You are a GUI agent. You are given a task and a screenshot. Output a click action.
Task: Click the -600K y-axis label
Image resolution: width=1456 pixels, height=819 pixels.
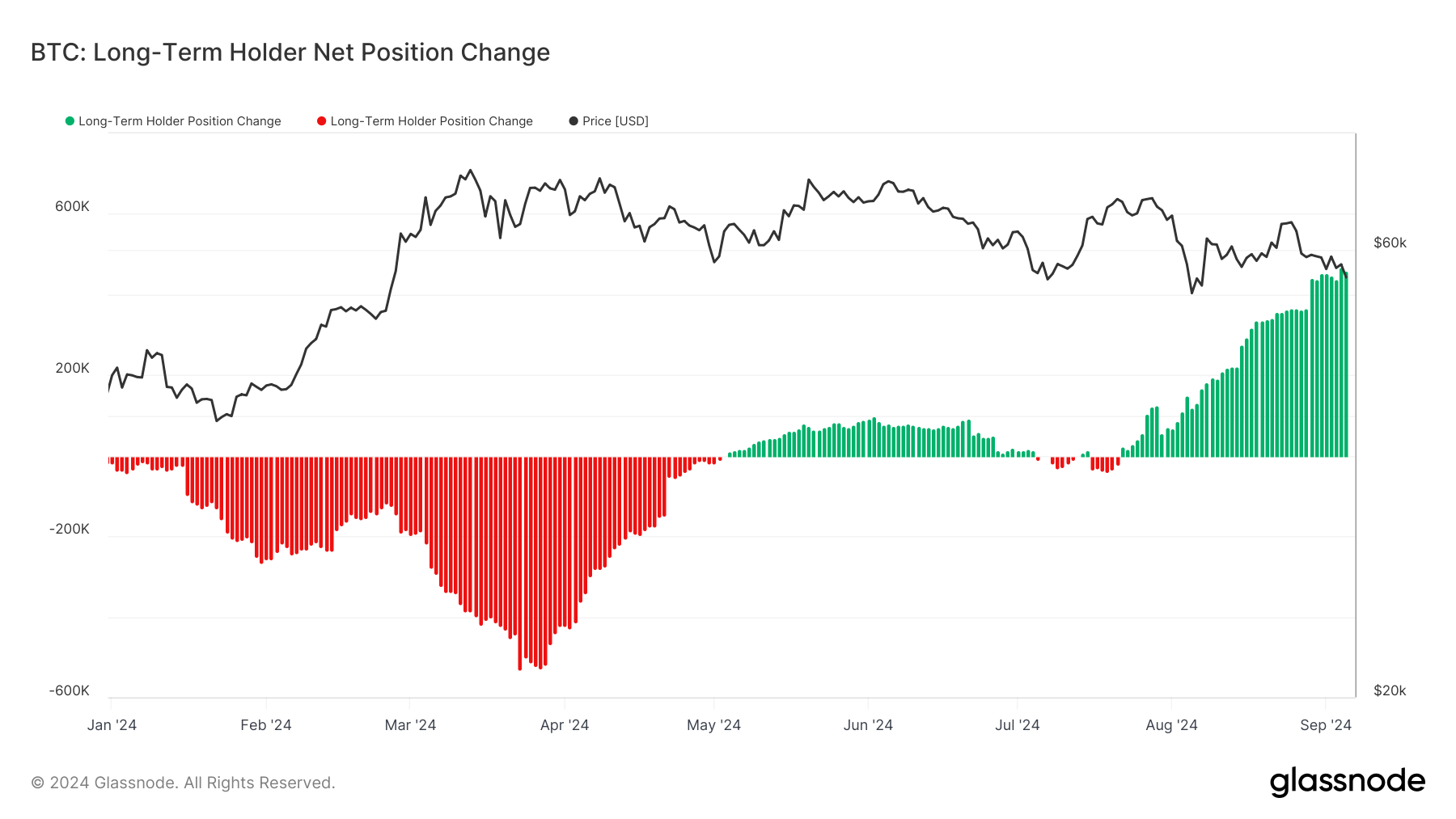pos(70,690)
